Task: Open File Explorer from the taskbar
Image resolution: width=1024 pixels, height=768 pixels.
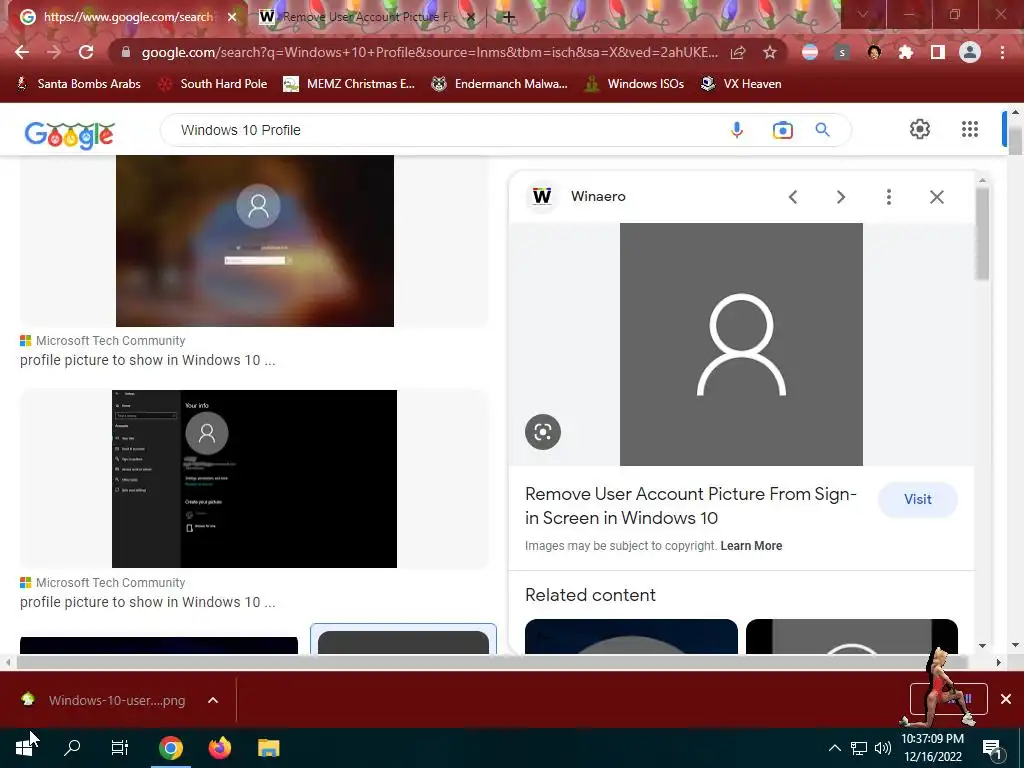Action: 268,748
